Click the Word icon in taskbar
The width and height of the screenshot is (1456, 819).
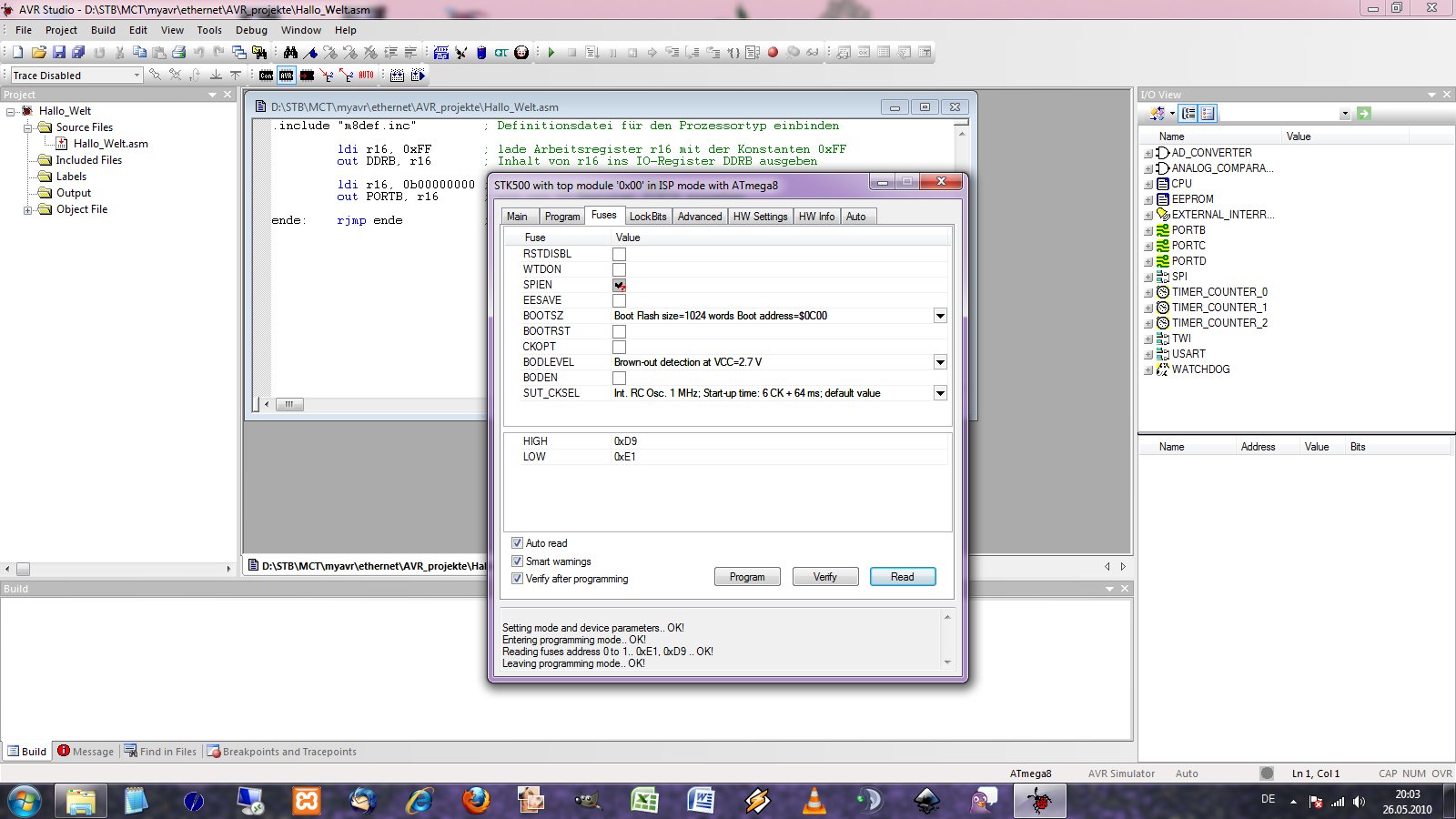[x=702, y=801]
